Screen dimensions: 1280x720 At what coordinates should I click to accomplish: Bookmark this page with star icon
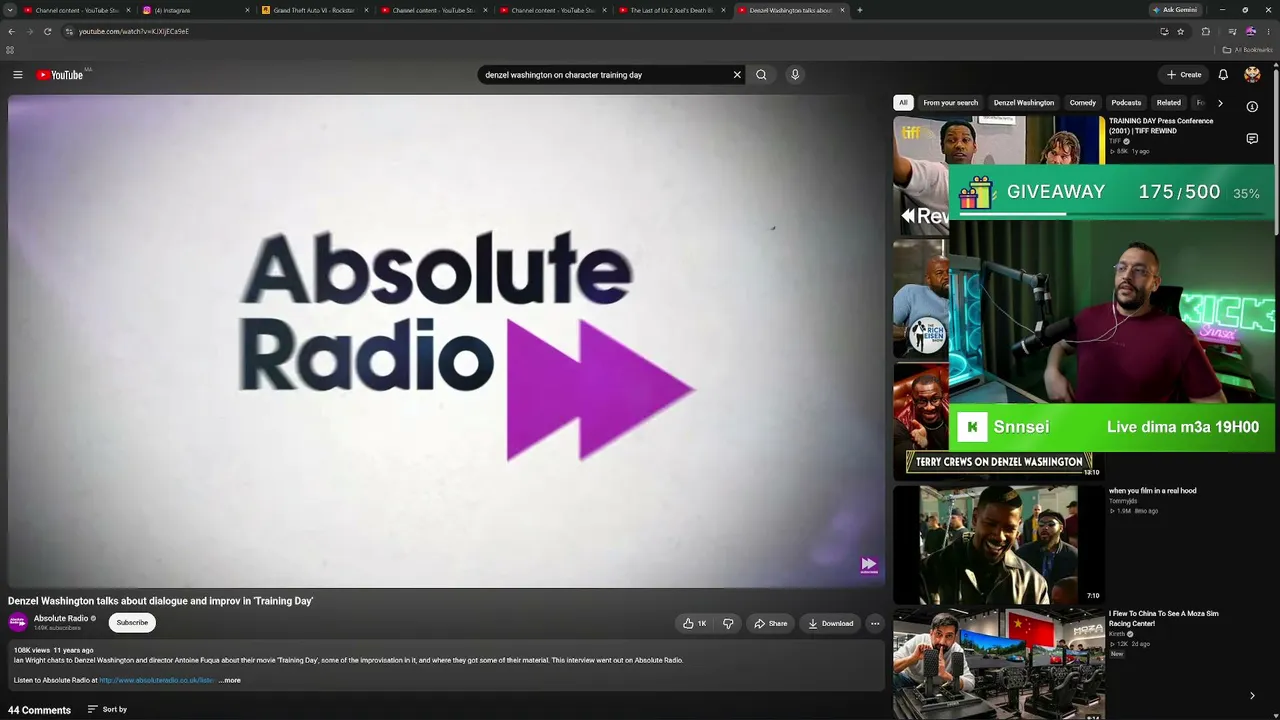[x=1181, y=31]
